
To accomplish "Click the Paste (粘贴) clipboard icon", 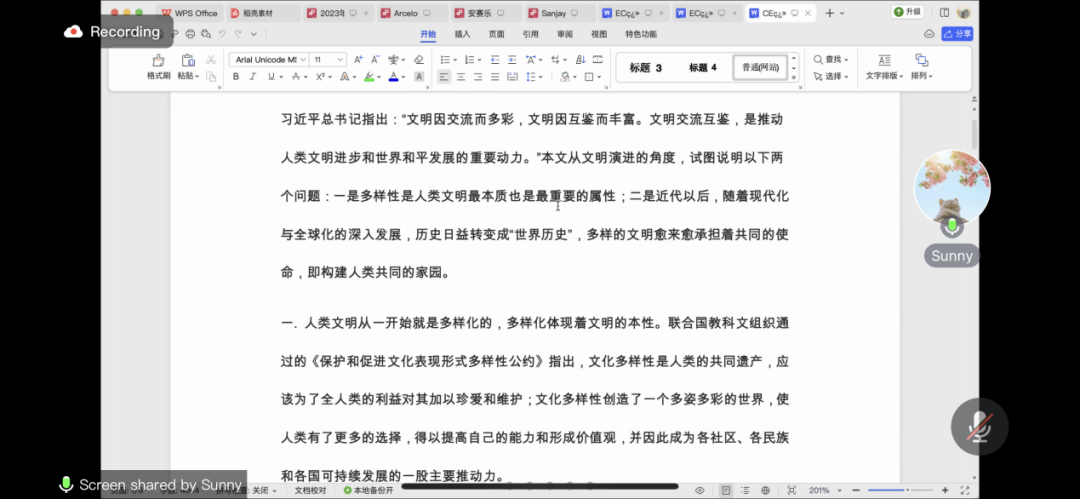I will [187, 61].
